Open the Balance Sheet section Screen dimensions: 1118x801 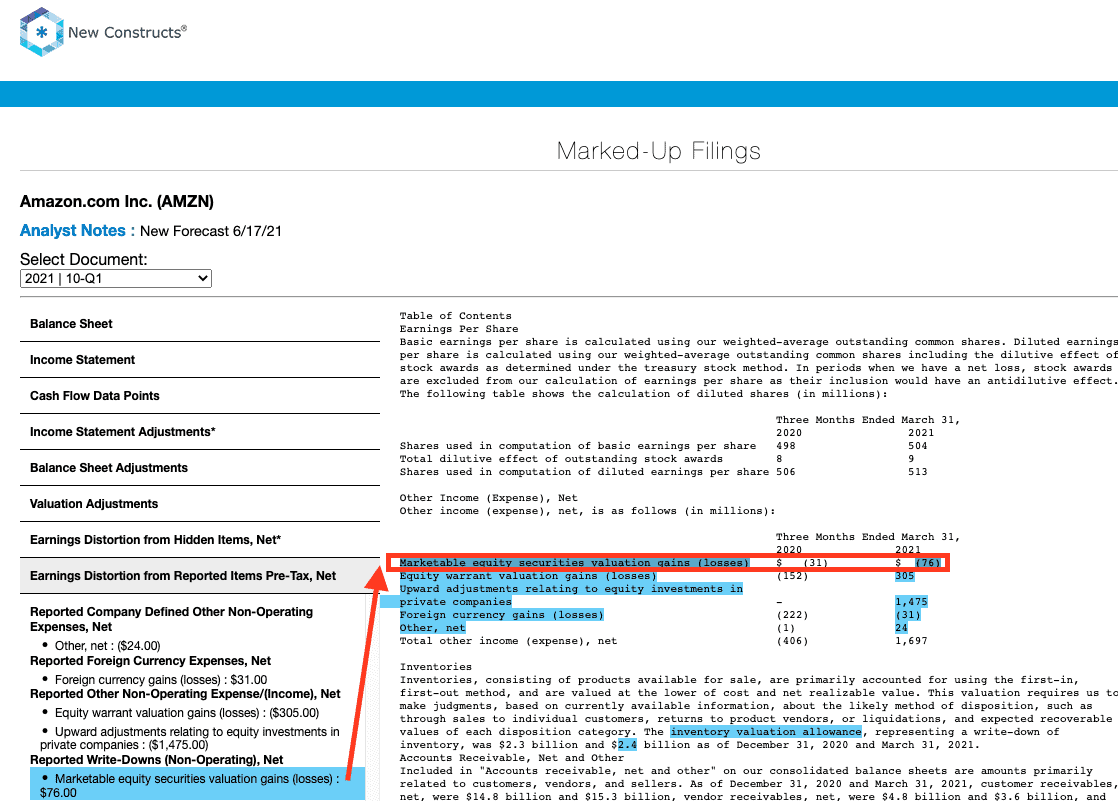pyautogui.click(x=200, y=324)
